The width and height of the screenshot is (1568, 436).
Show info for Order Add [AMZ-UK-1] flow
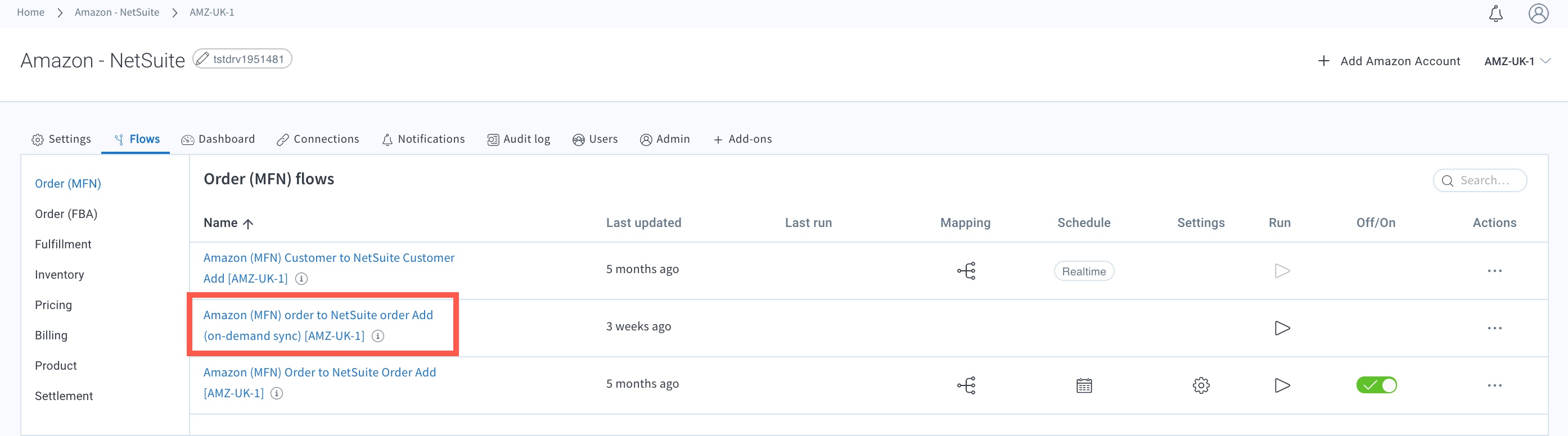[277, 393]
